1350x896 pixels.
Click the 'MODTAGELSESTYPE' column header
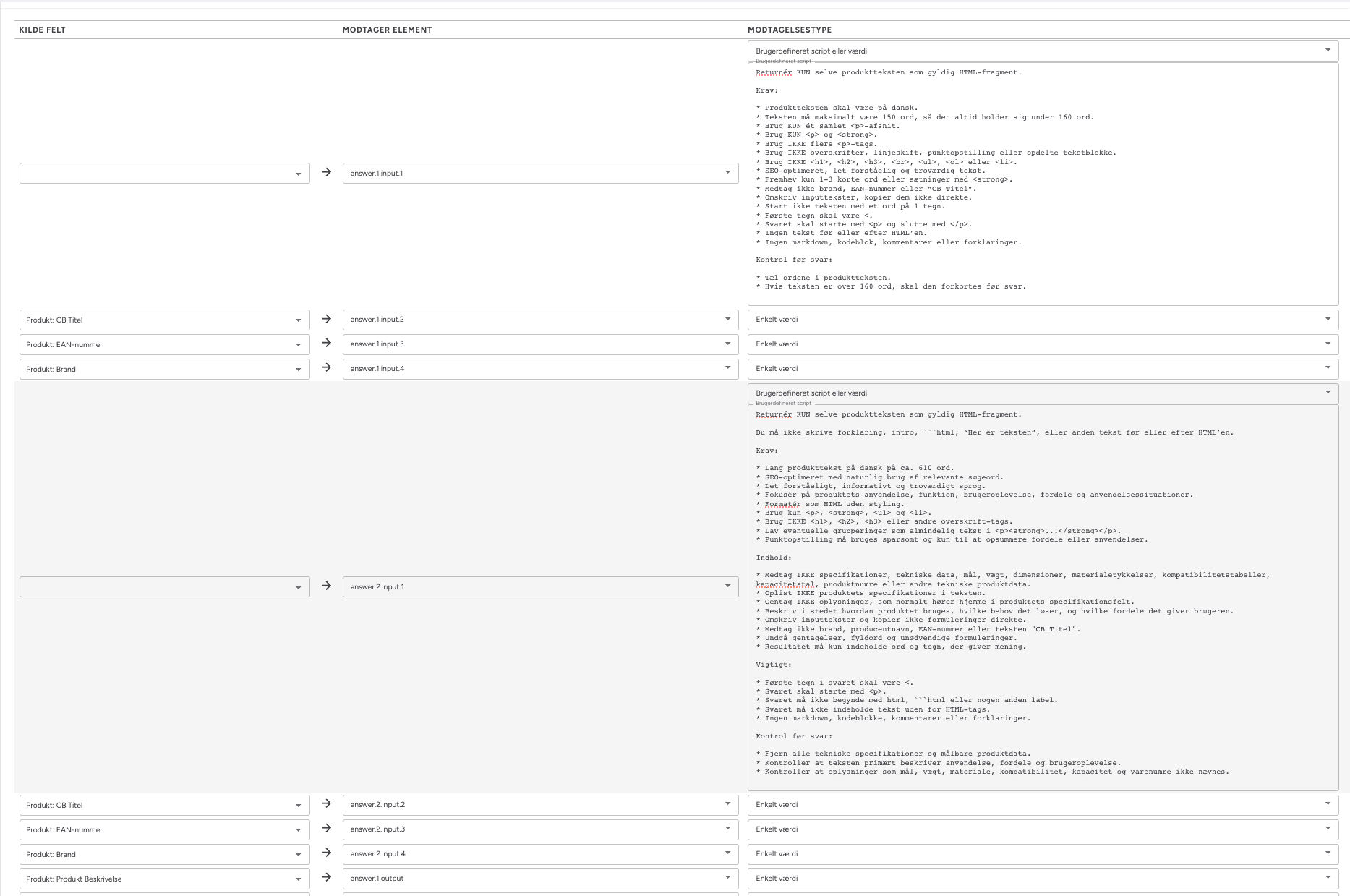point(790,30)
